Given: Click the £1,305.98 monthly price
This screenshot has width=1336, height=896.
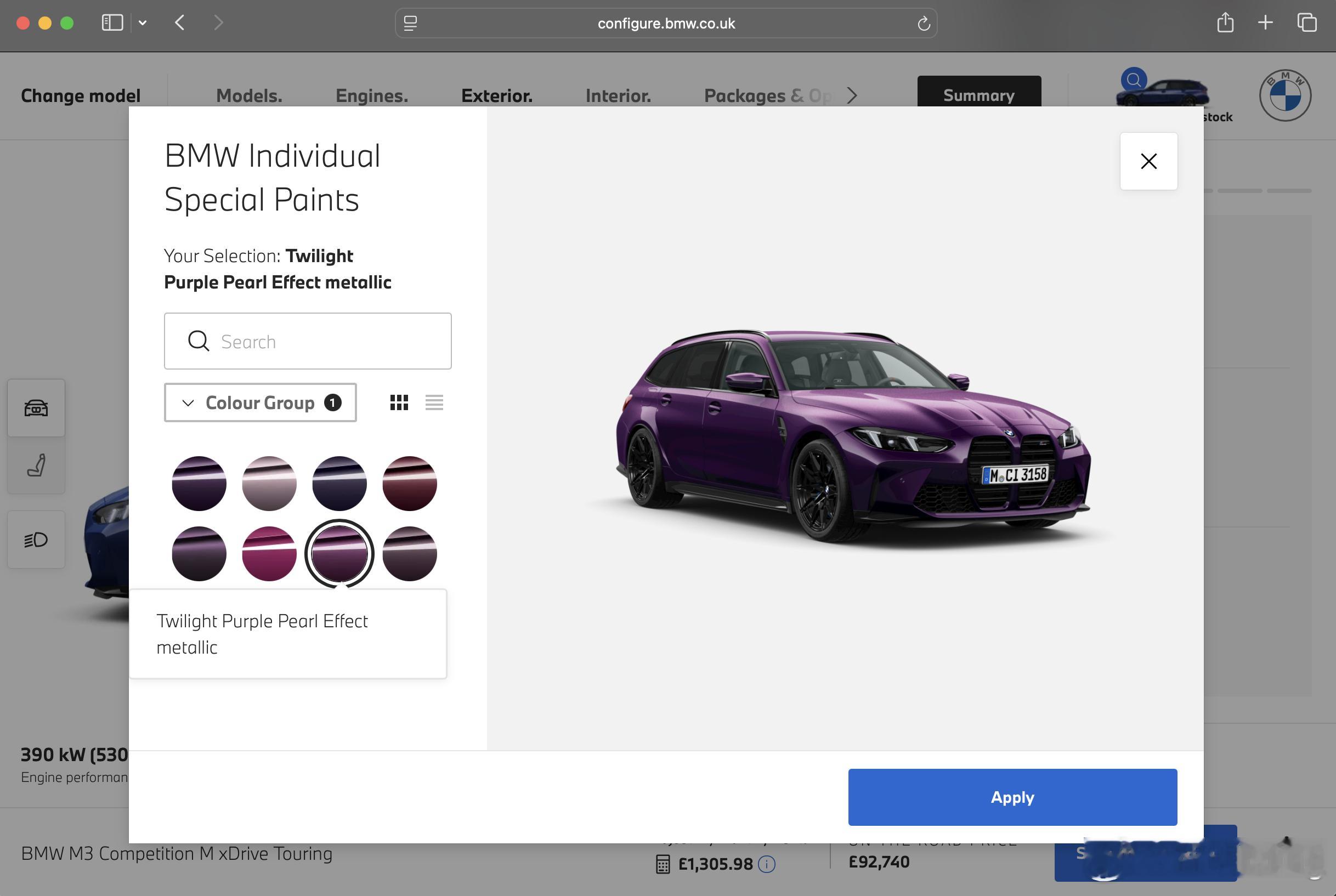Looking at the screenshot, I should pyautogui.click(x=715, y=864).
